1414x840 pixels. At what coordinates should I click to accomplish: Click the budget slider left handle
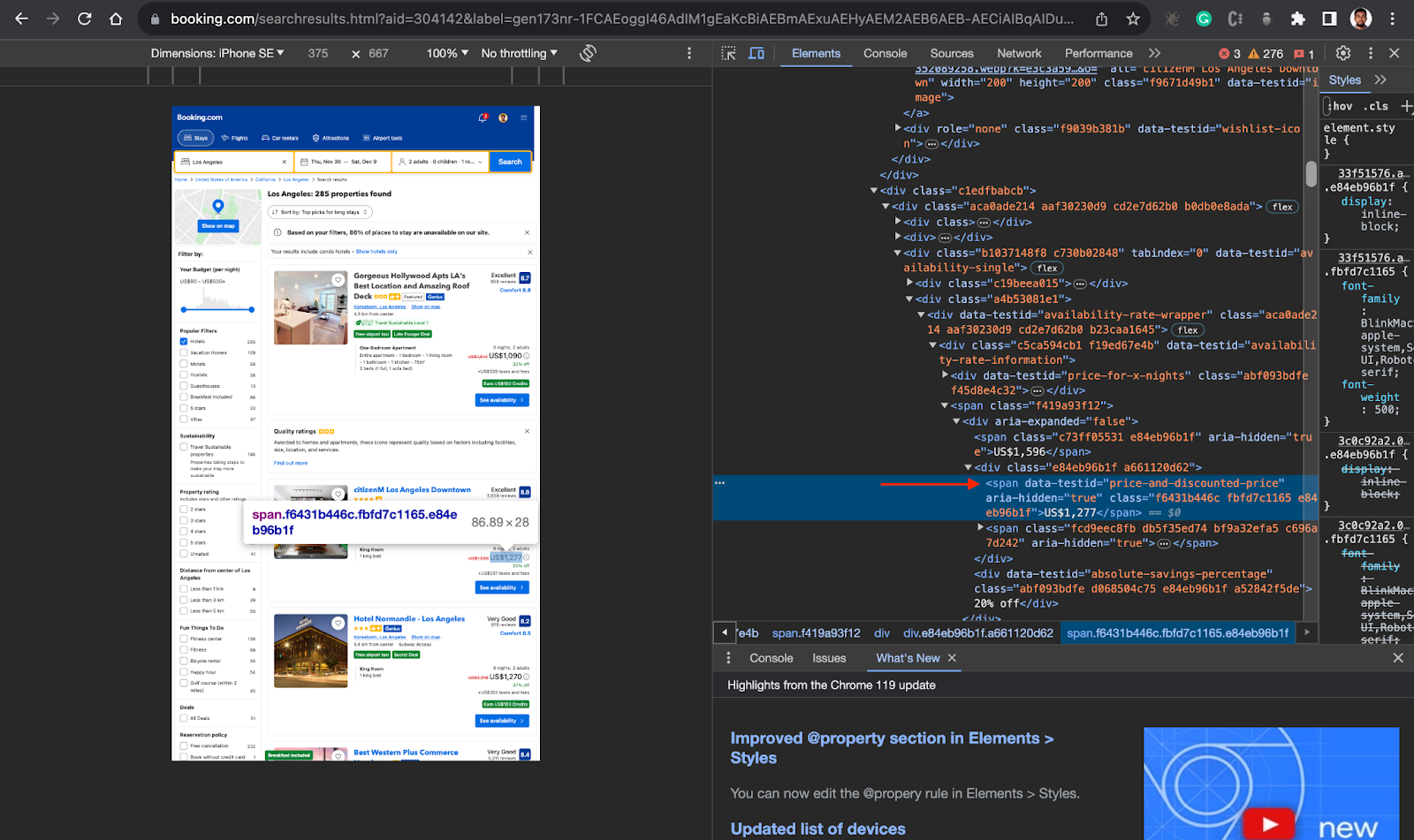[x=184, y=310]
